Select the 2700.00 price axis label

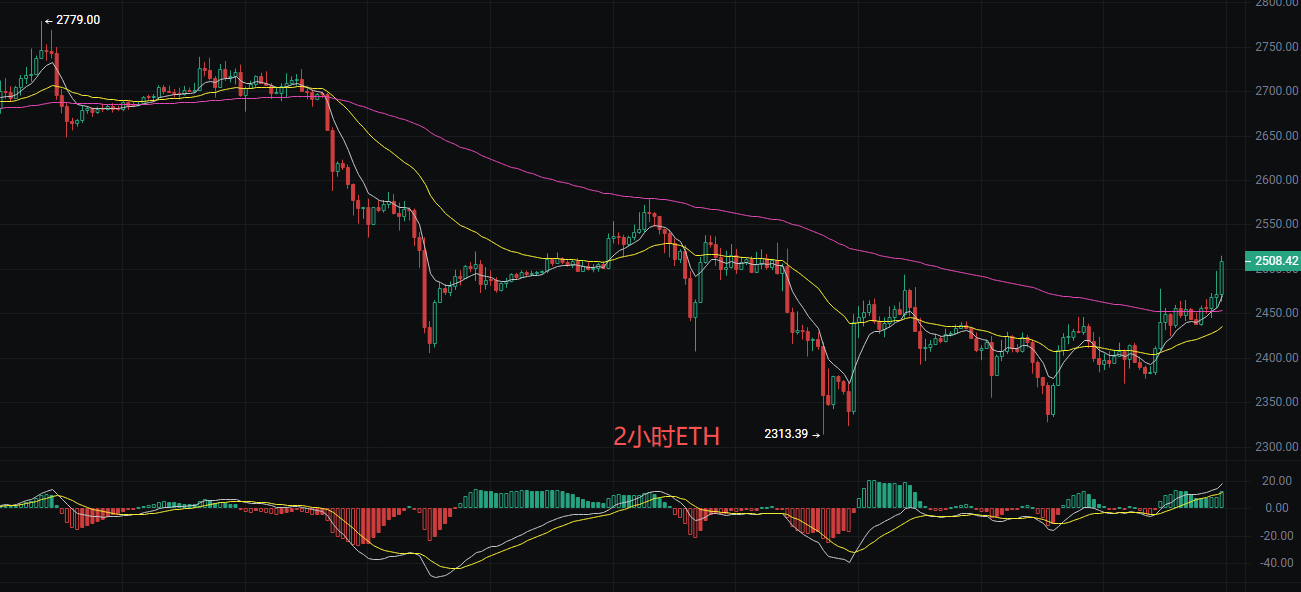pos(1276,91)
